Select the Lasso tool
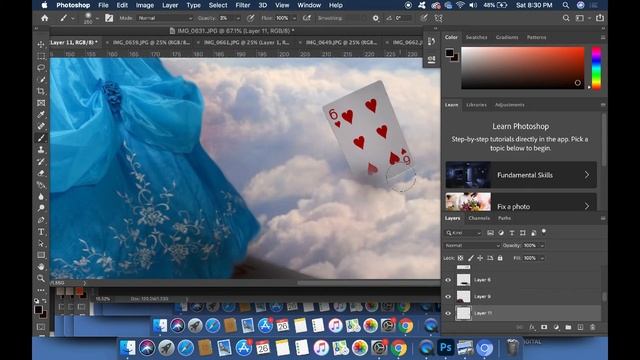This screenshot has height=360, width=640. tap(41, 68)
